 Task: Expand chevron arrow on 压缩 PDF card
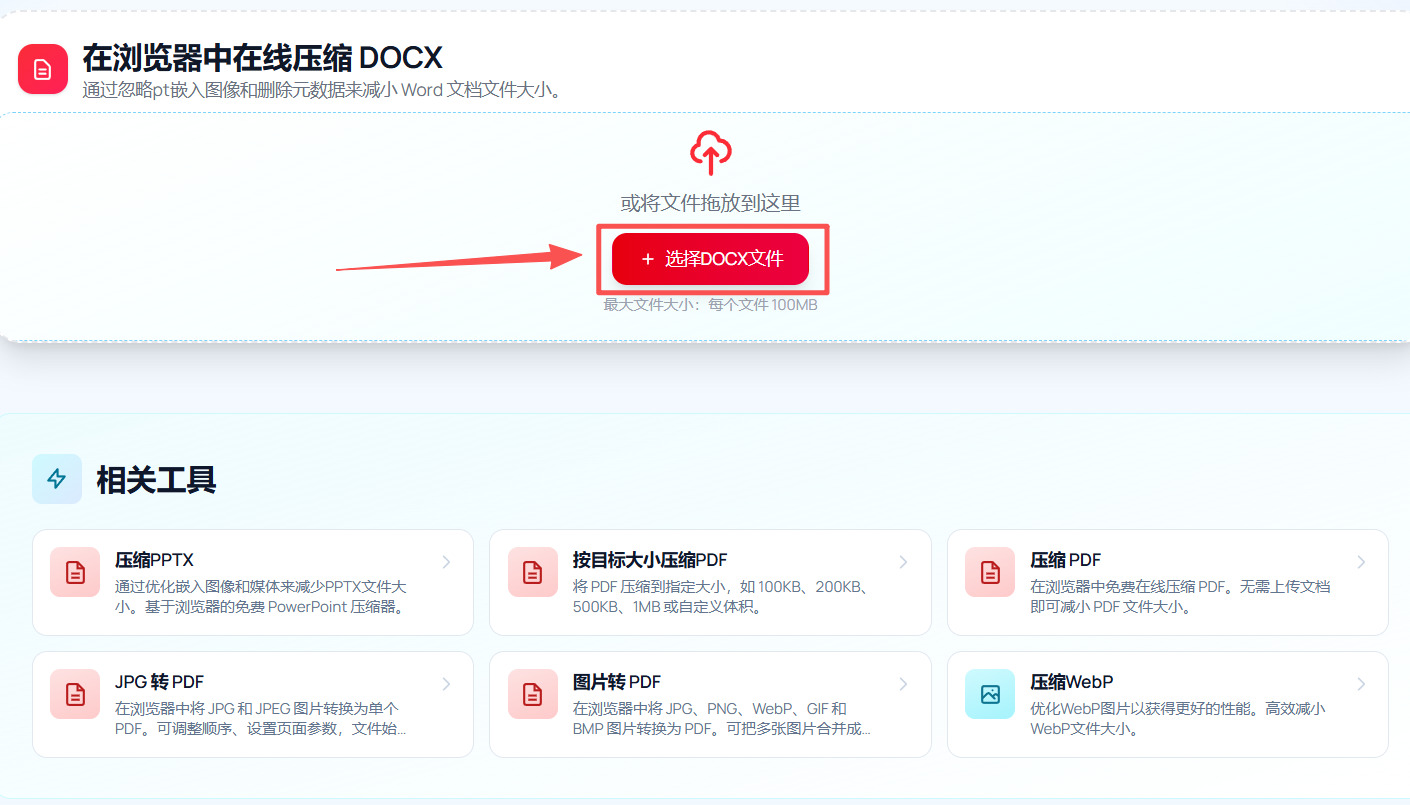pyautogui.click(x=1361, y=562)
